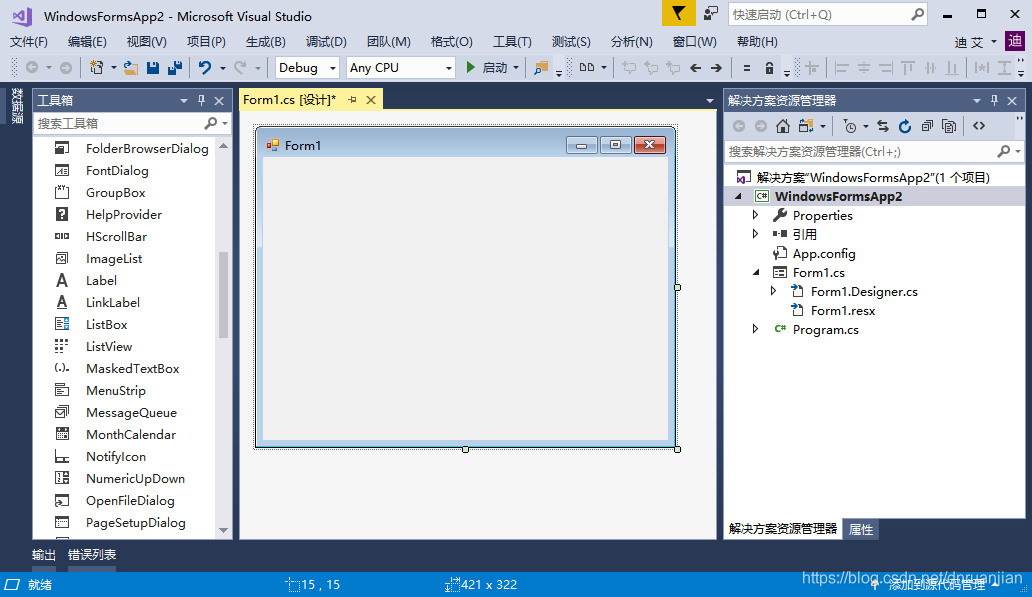Collapse the WindowsFormsApp2 project node
1032x597 pixels.
[x=738, y=196]
